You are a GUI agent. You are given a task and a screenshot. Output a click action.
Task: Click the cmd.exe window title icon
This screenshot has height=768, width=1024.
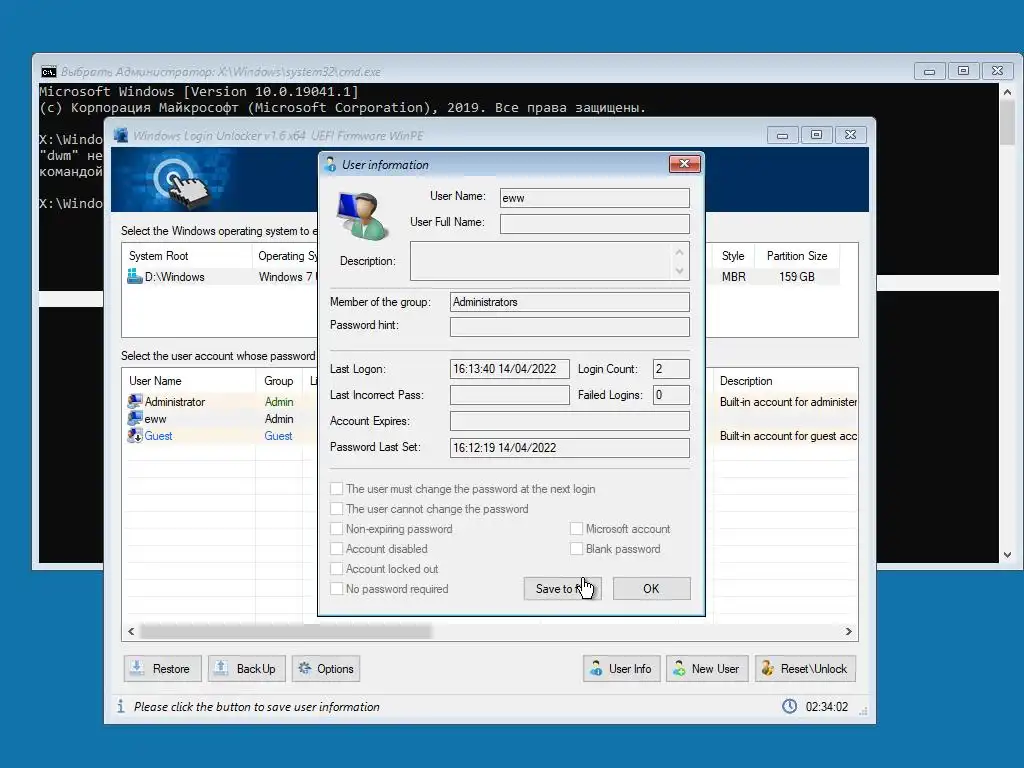[x=49, y=71]
